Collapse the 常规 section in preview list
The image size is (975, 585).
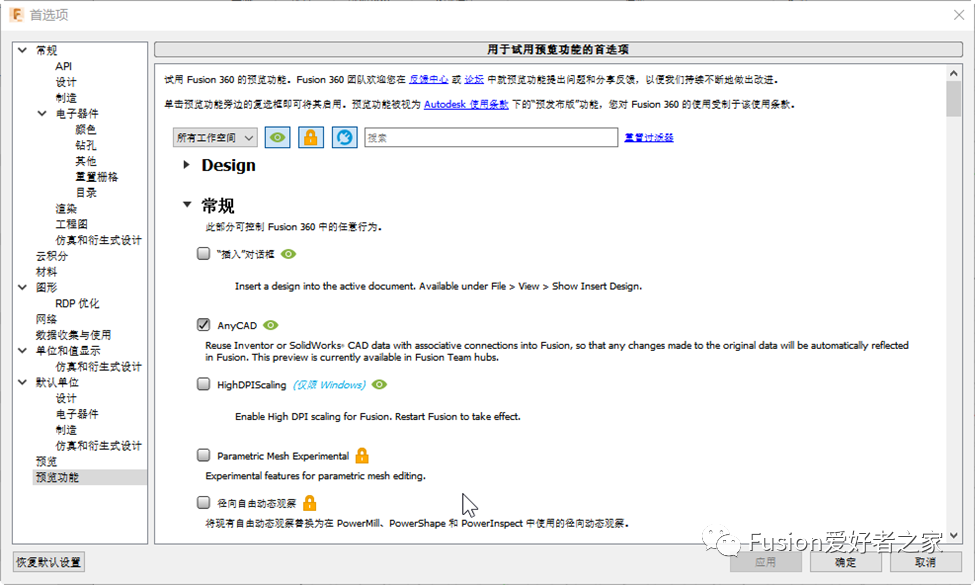(x=187, y=205)
